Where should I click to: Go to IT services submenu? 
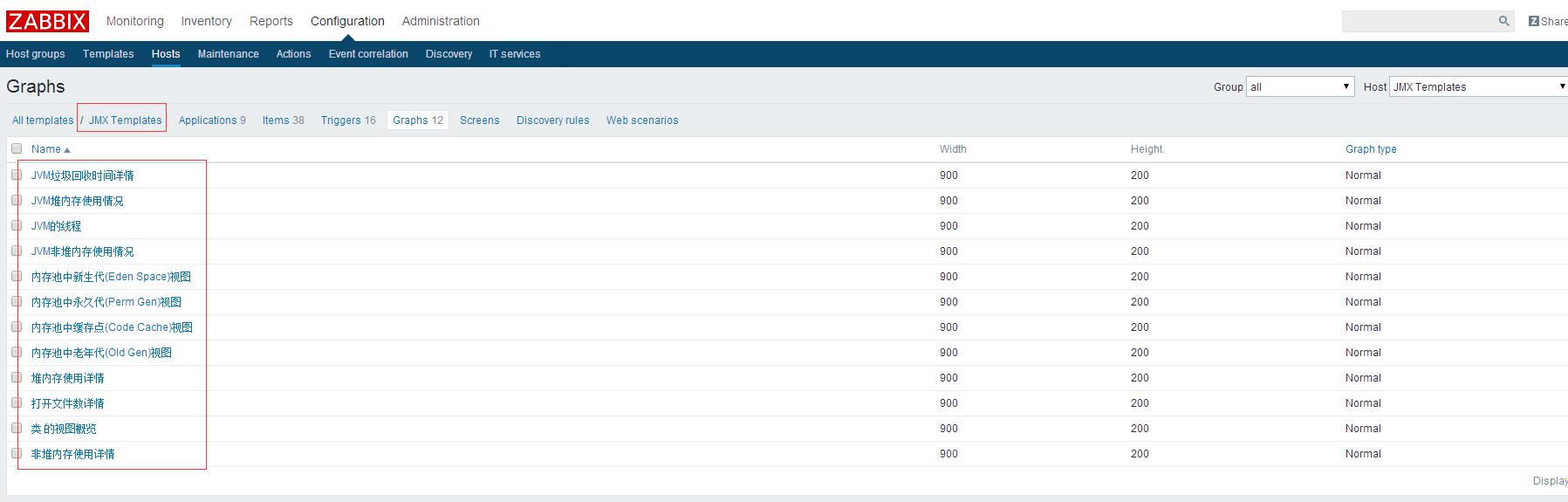tap(515, 54)
